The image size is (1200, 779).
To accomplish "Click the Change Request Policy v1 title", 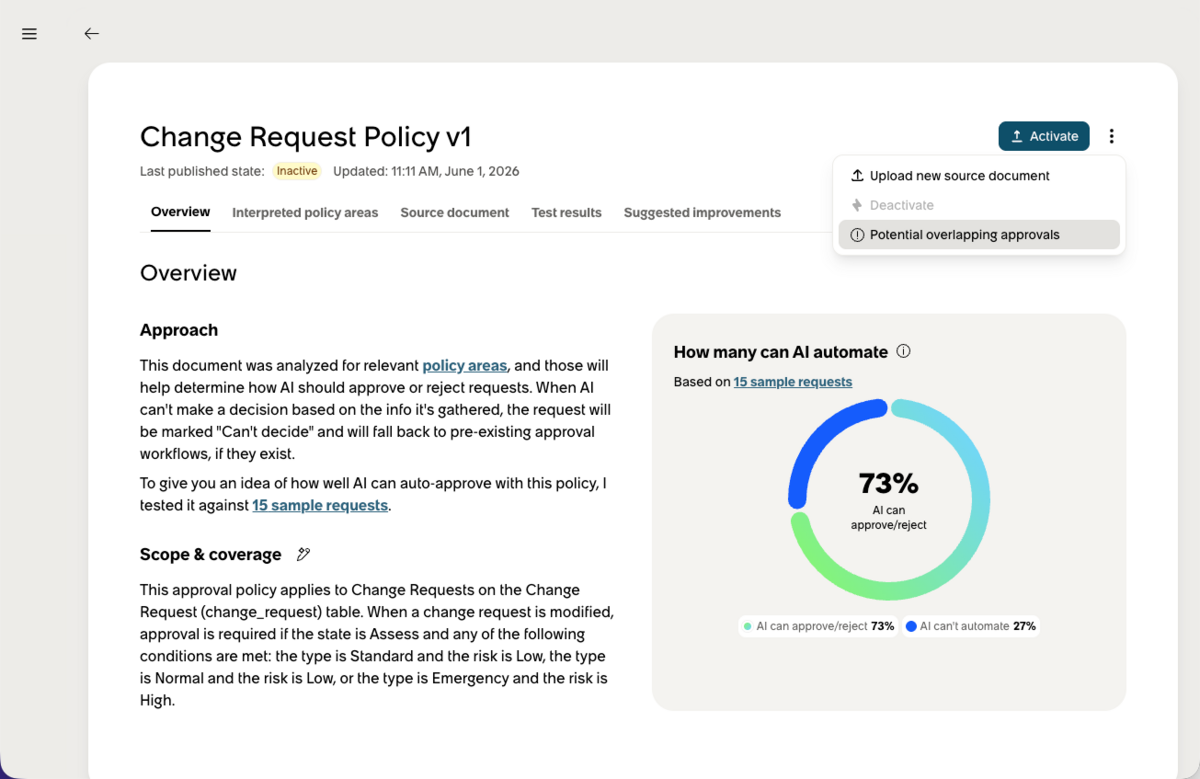I will 305,137.
